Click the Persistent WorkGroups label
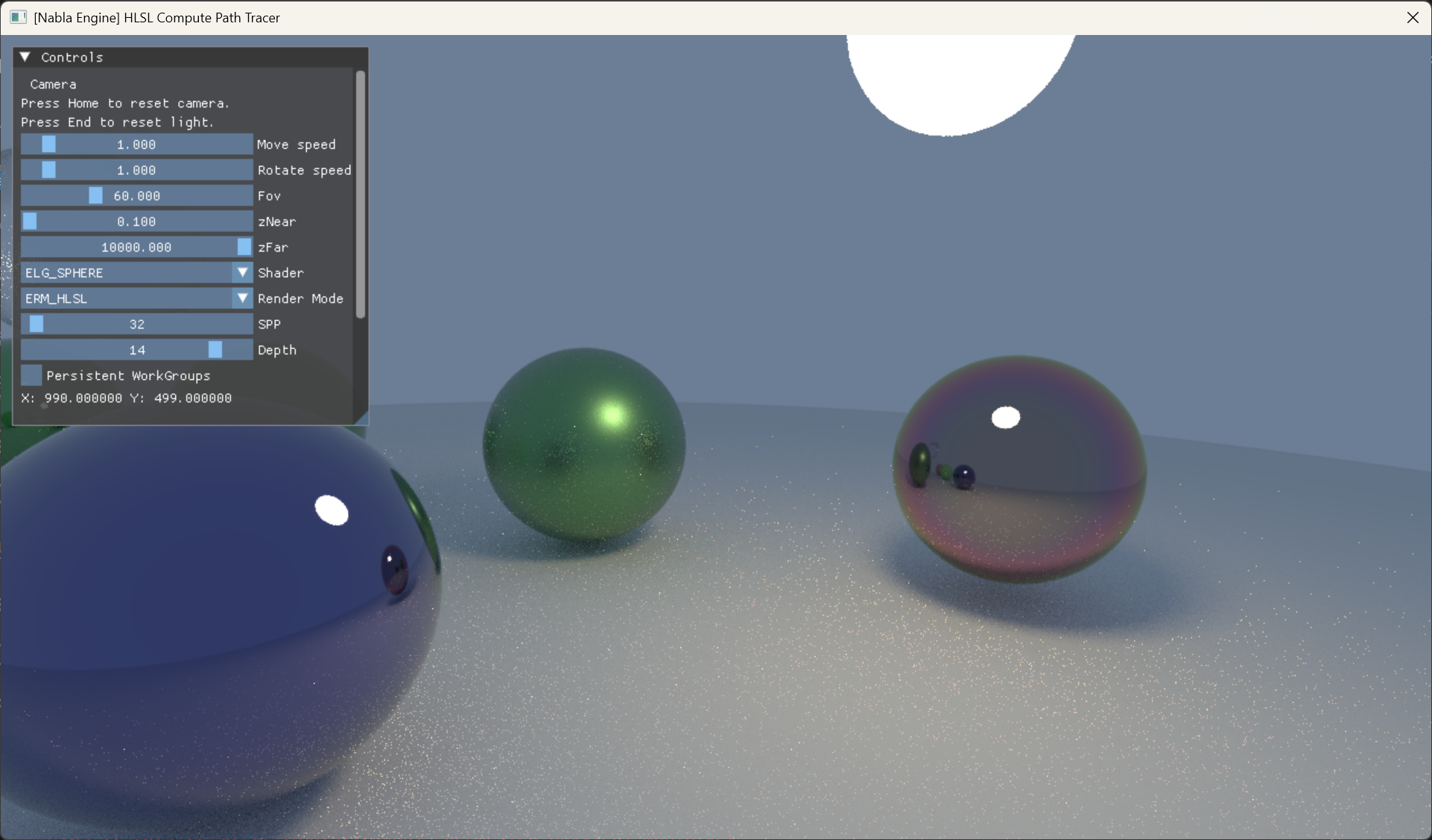The width and height of the screenshot is (1432, 840). (128, 376)
